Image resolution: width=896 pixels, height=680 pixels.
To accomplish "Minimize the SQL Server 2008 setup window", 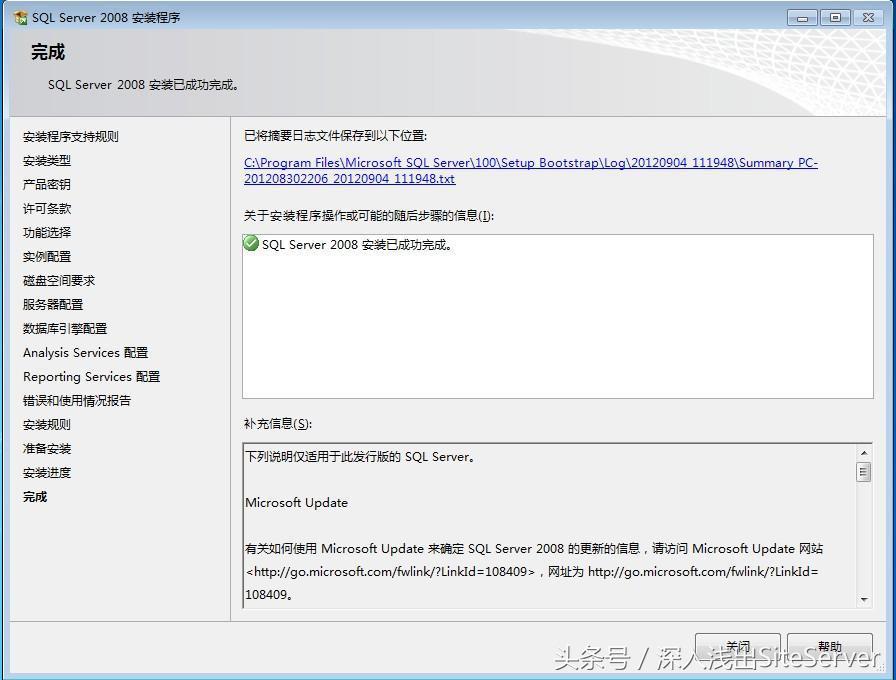I will [802, 18].
